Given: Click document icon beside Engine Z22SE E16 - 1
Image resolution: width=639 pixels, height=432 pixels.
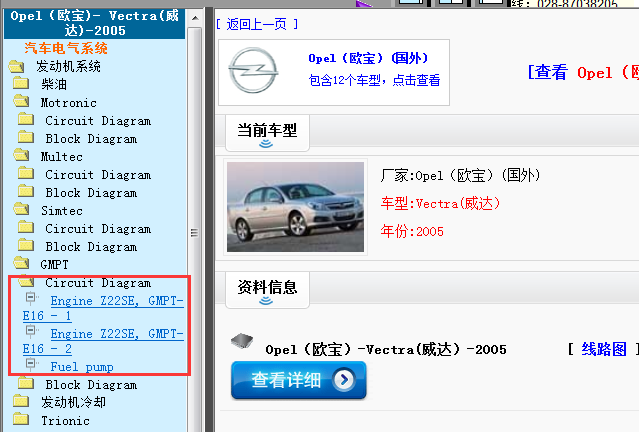Looking at the screenshot, I should click(x=31, y=298).
